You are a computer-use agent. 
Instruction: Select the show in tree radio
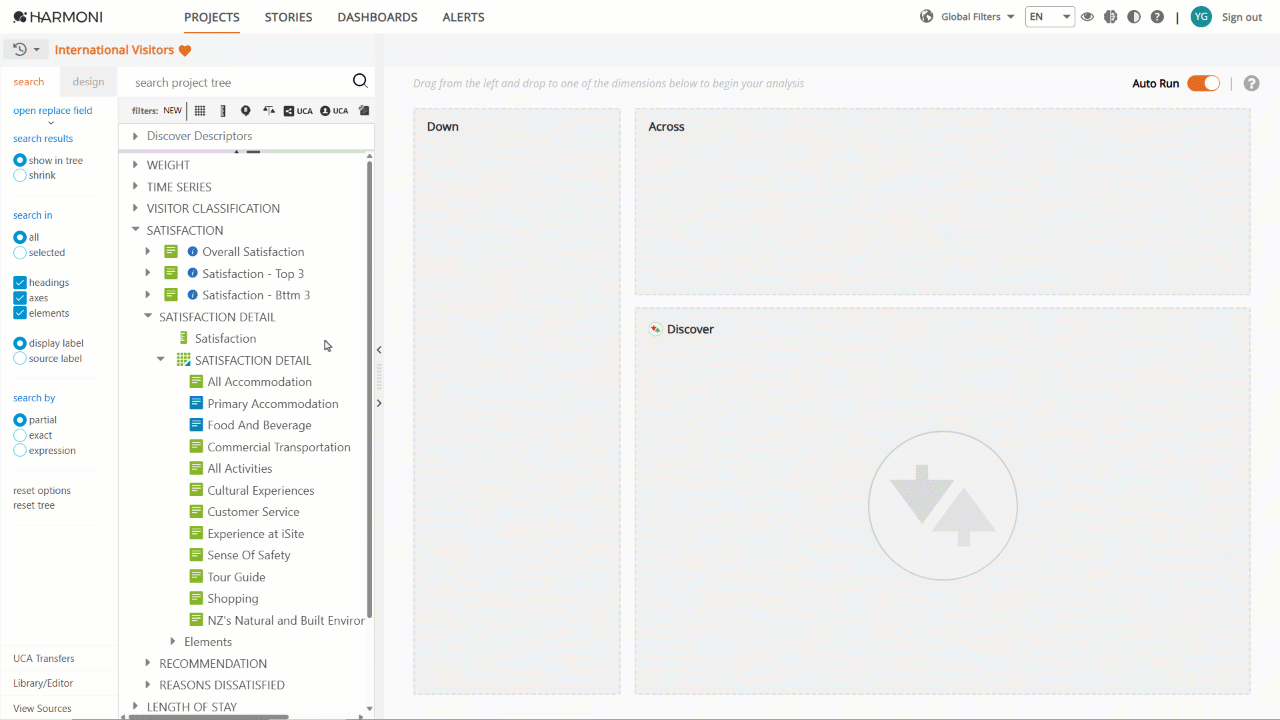pyautogui.click(x=20, y=160)
